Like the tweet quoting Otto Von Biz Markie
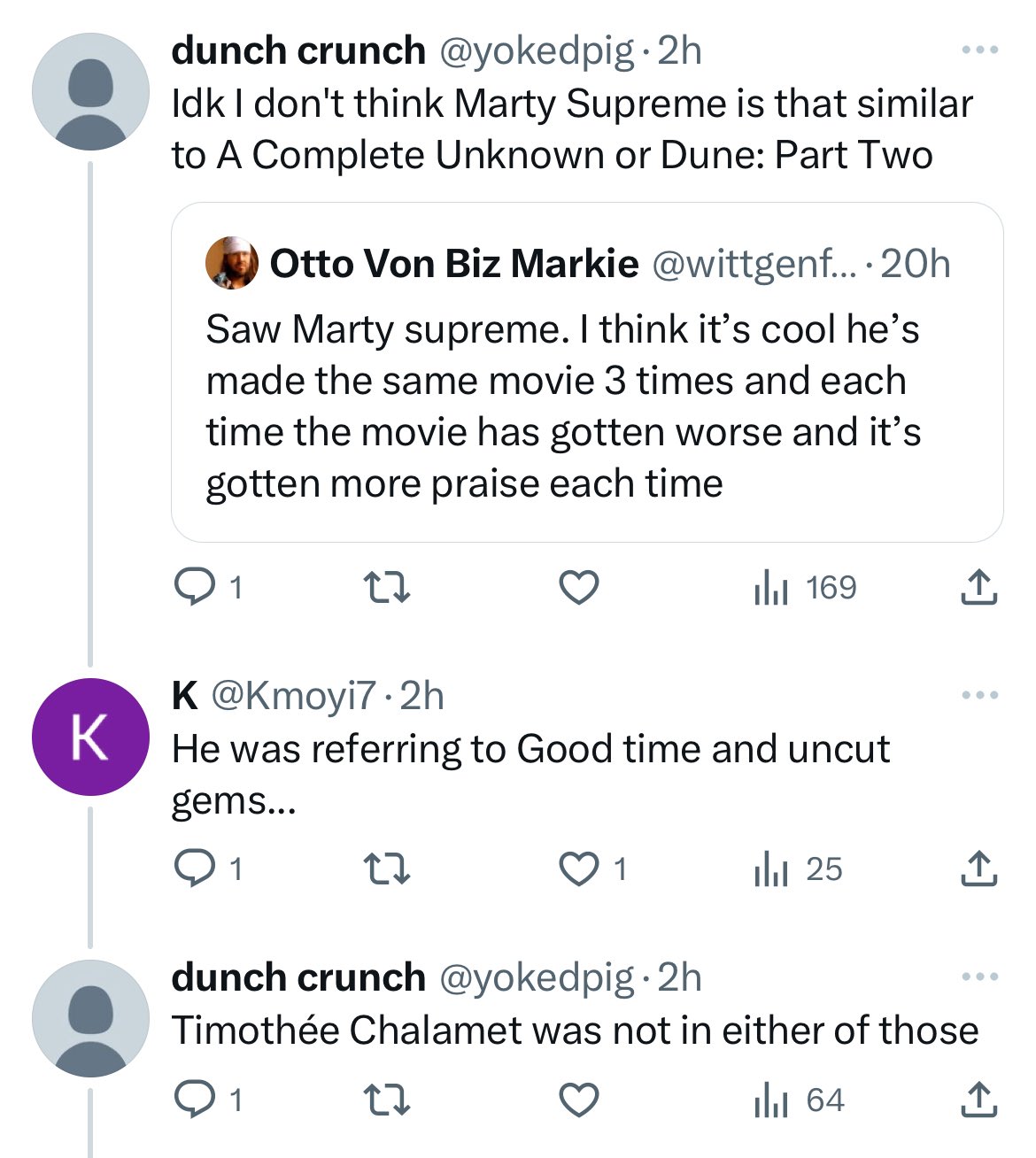This screenshot has width=1036, height=1158. [579, 586]
